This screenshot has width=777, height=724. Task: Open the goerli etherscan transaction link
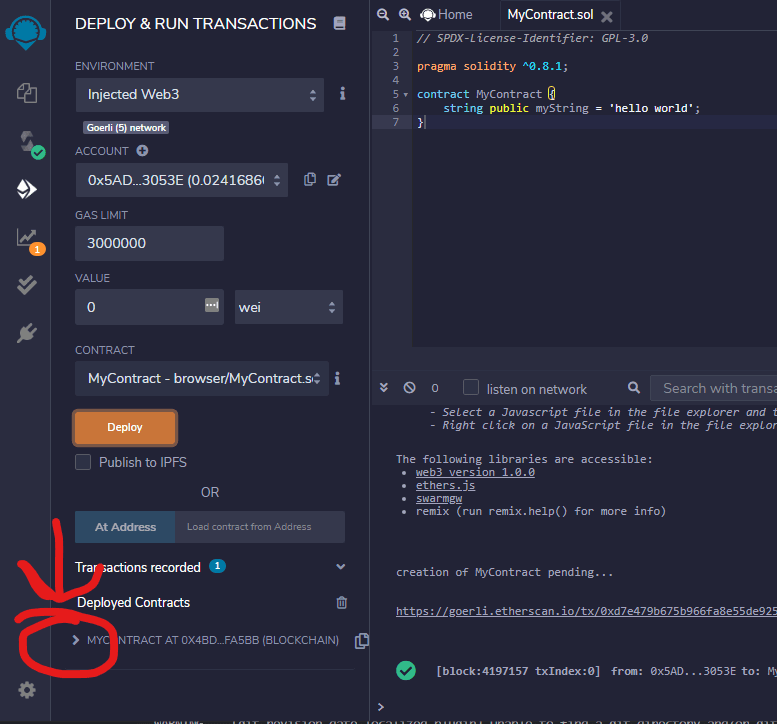tap(586, 611)
